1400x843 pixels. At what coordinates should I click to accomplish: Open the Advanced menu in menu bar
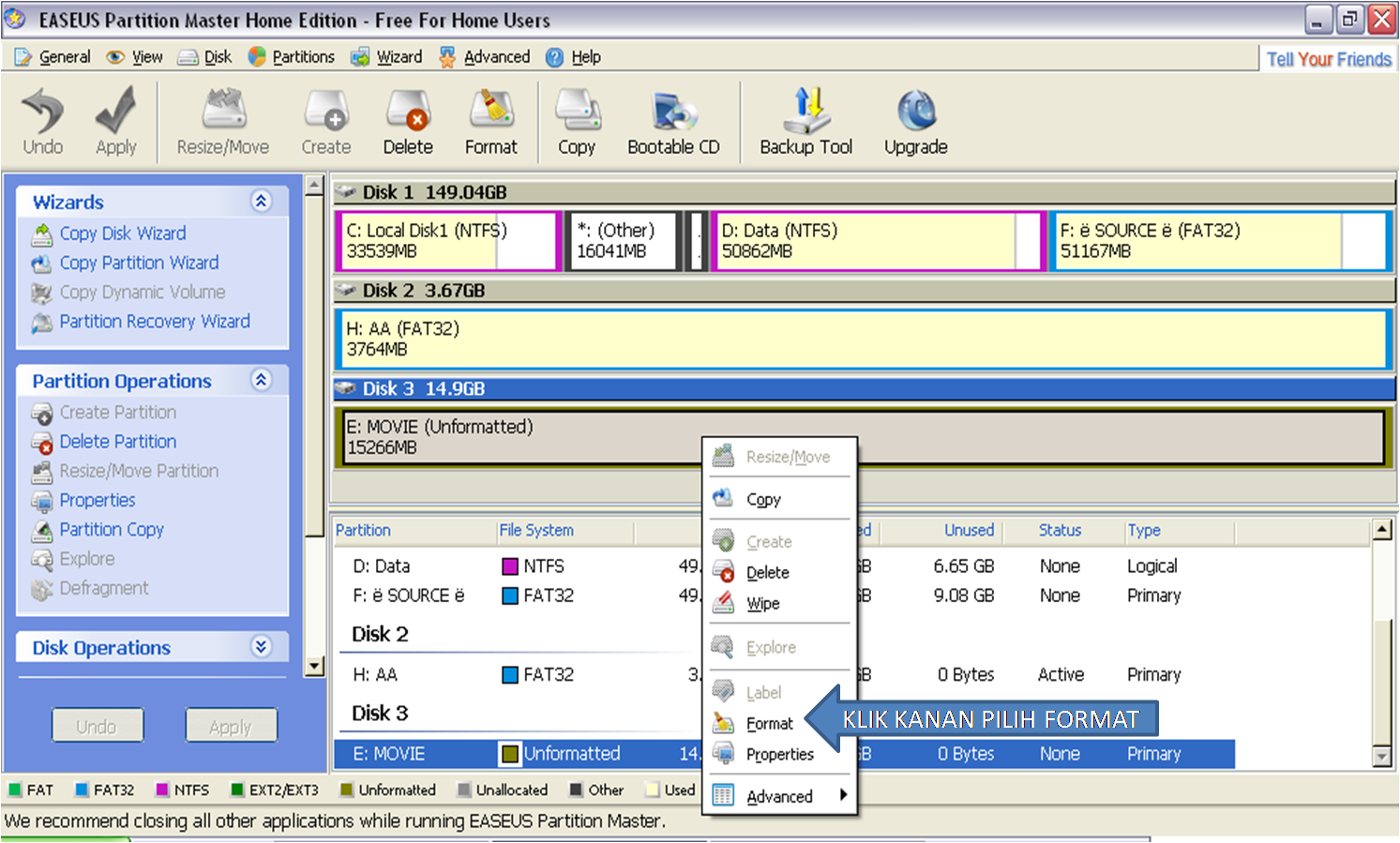(485, 57)
